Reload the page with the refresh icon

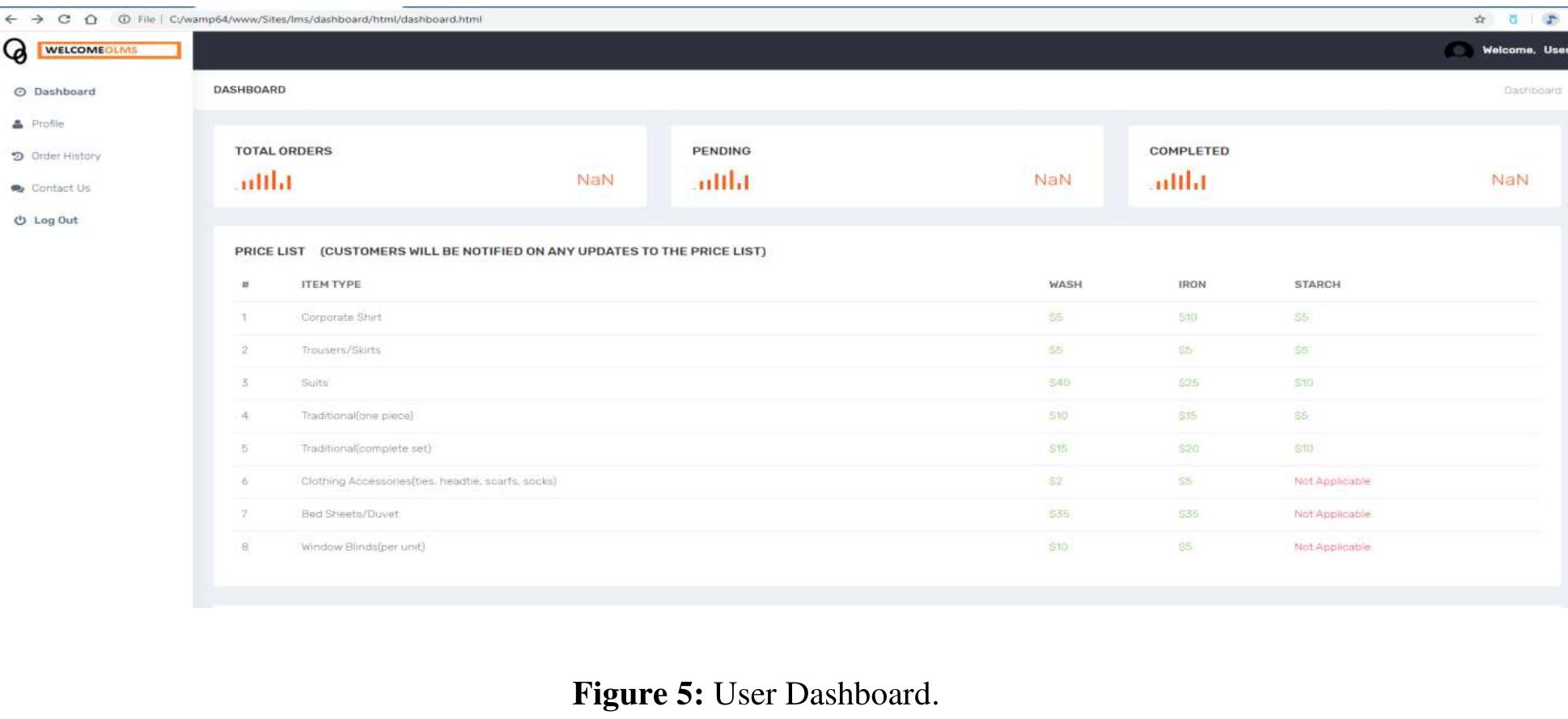pos(64,19)
